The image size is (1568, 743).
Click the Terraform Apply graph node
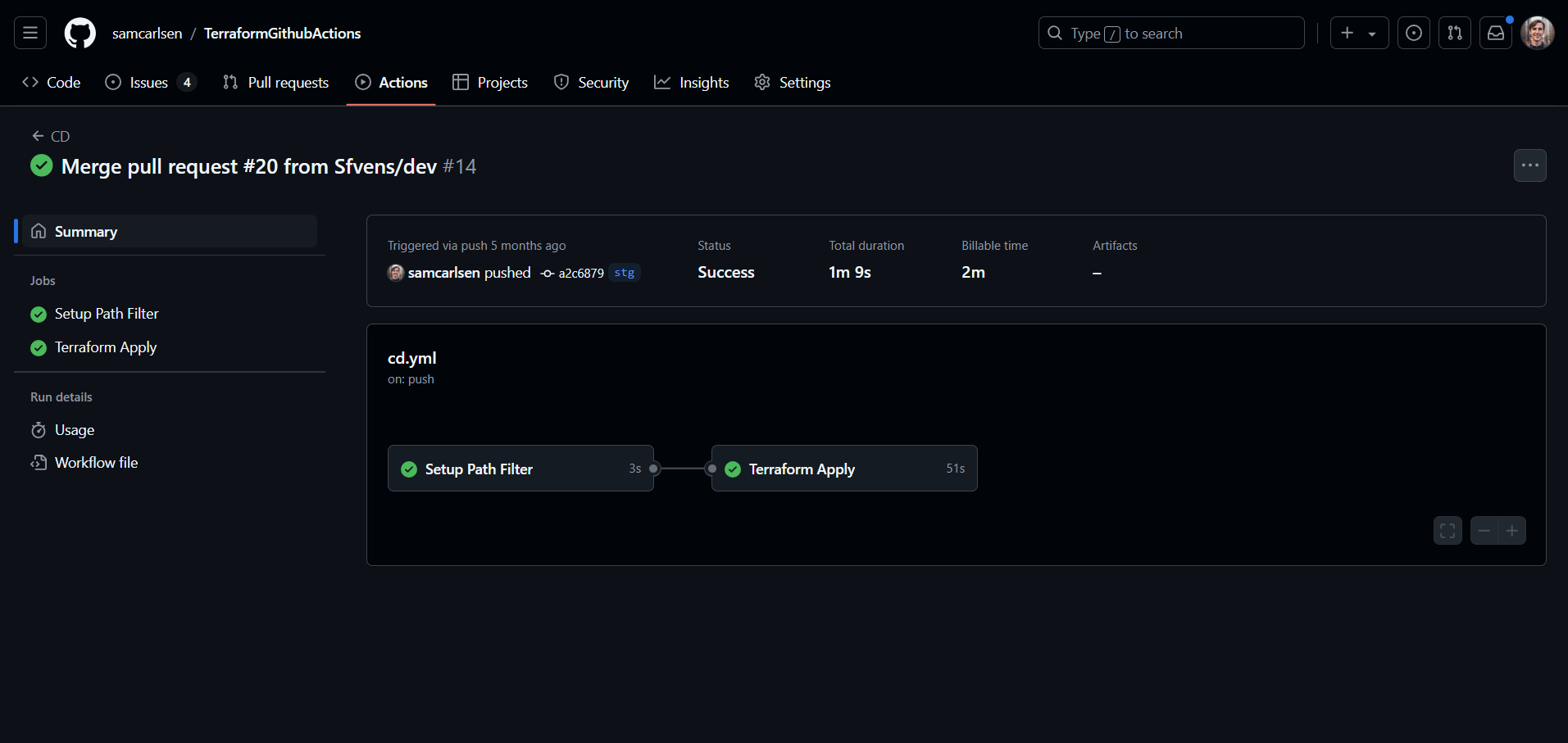tap(844, 469)
